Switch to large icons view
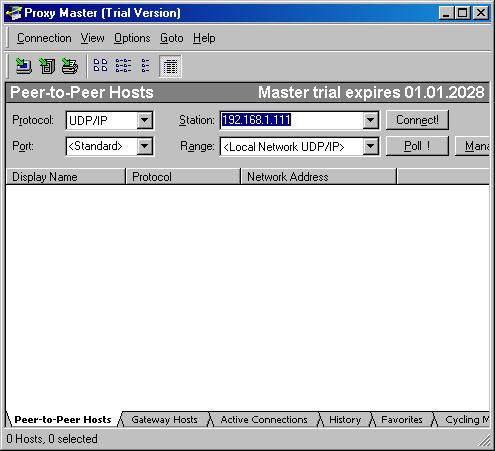The width and height of the screenshot is (495, 451). 100,66
